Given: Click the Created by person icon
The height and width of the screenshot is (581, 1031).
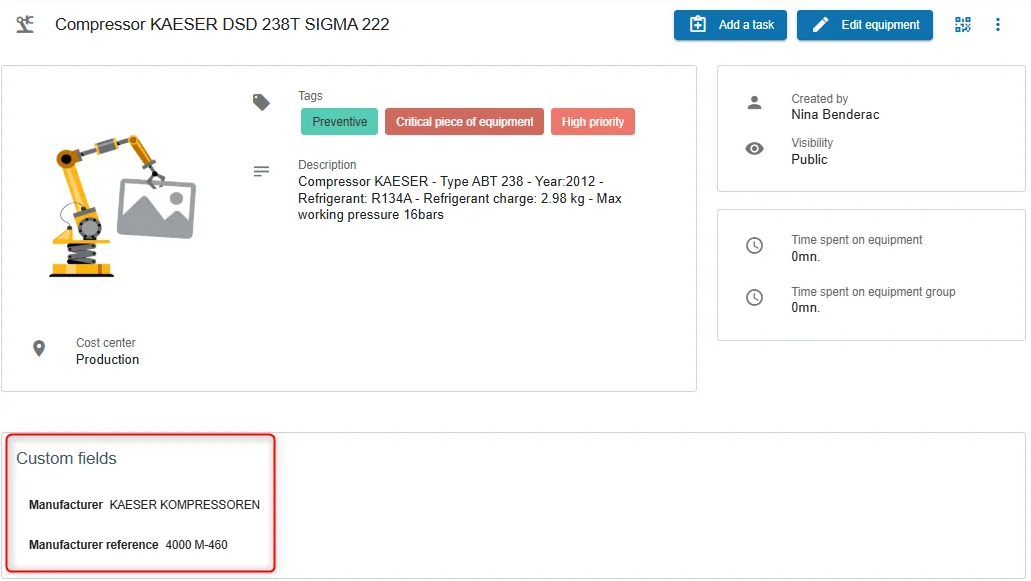Looking at the screenshot, I should [754, 103].
